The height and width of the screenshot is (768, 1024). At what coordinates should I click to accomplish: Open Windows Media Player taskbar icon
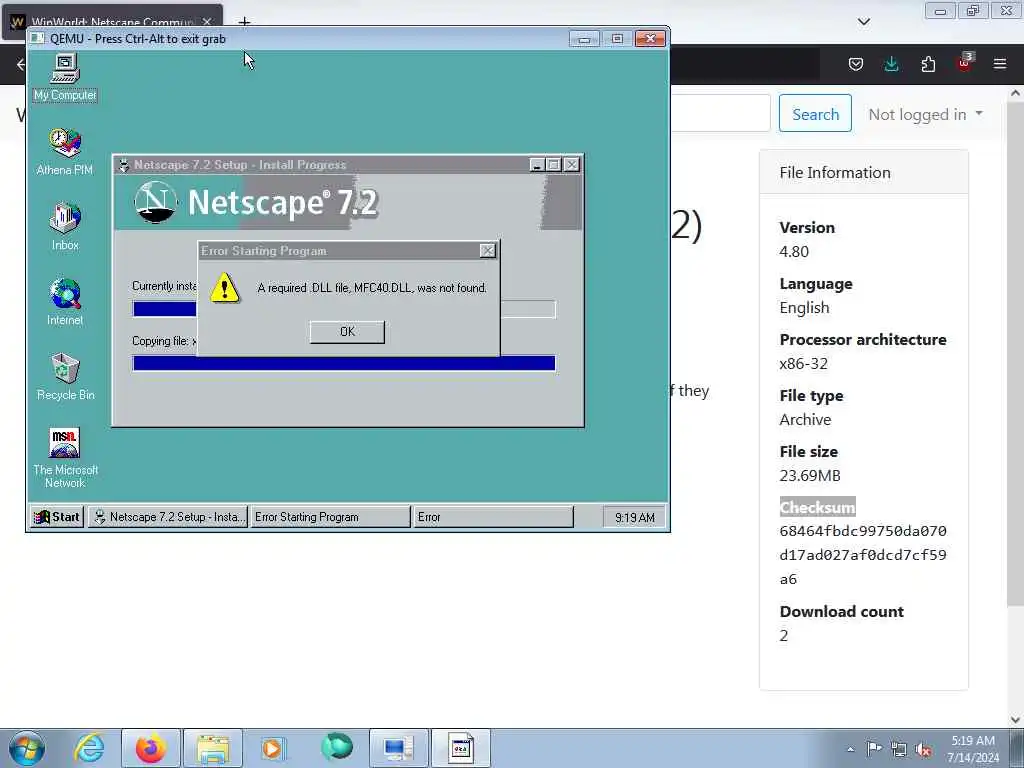[x=274, y=748]
